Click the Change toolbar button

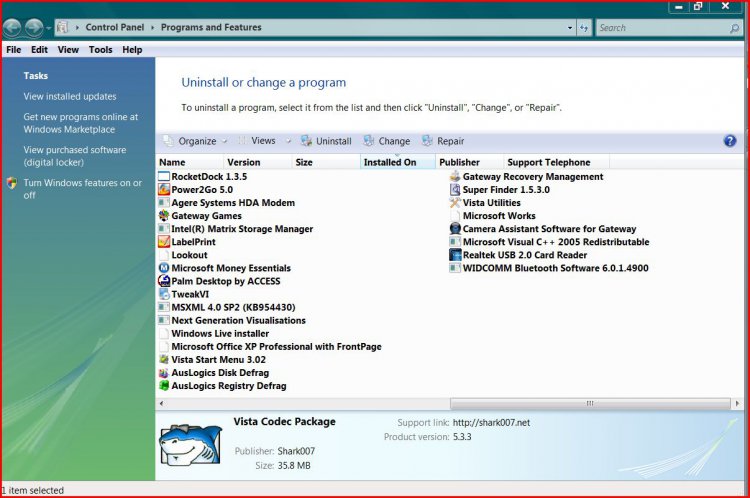pos(386,141)
